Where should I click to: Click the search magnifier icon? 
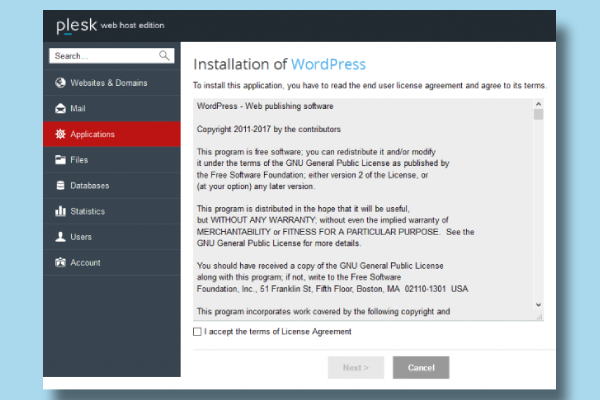pyautogui.click(x=165, y=56)
